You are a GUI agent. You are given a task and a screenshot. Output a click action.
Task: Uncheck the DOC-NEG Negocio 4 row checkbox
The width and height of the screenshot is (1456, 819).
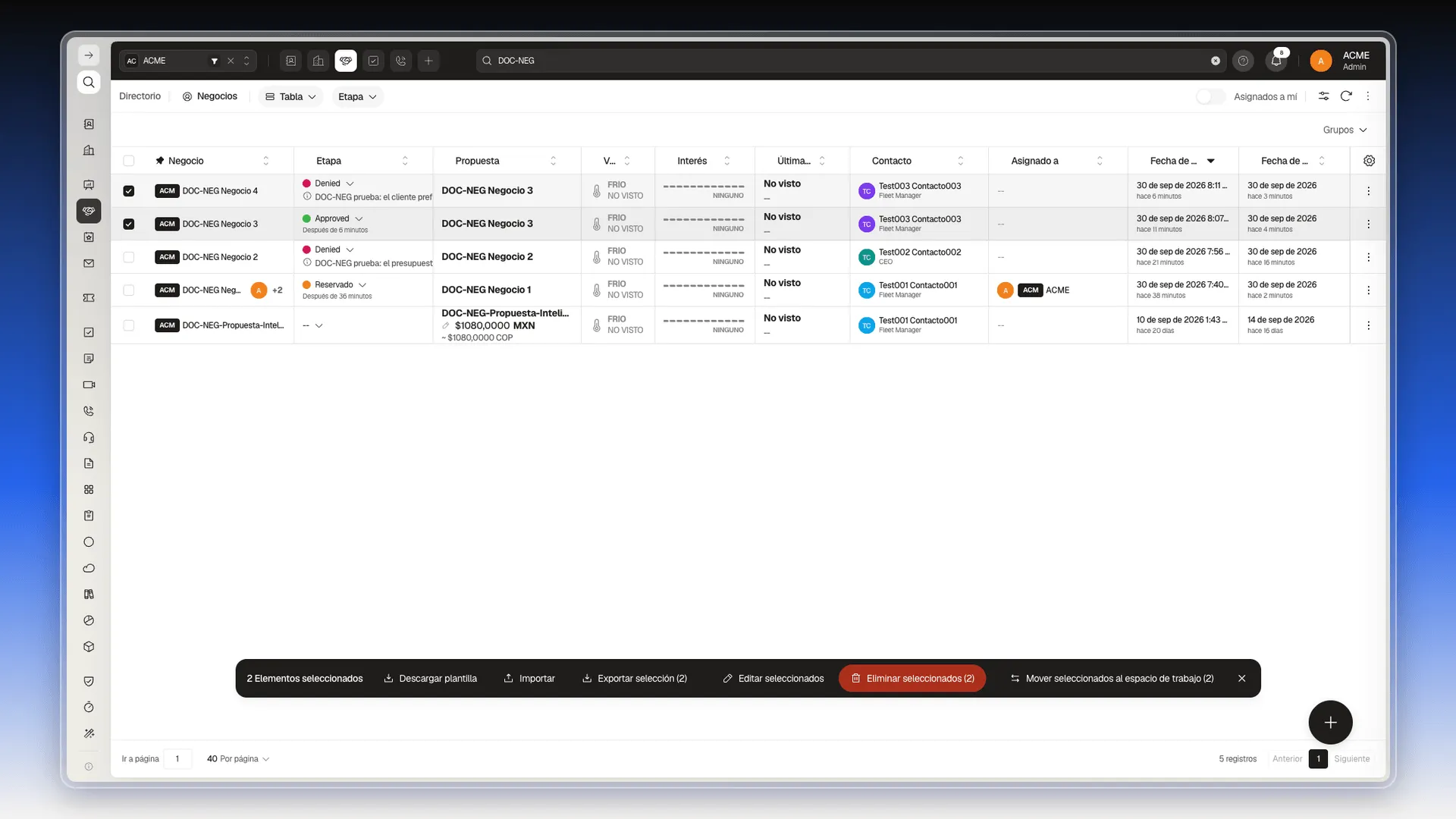coord(129,191)
